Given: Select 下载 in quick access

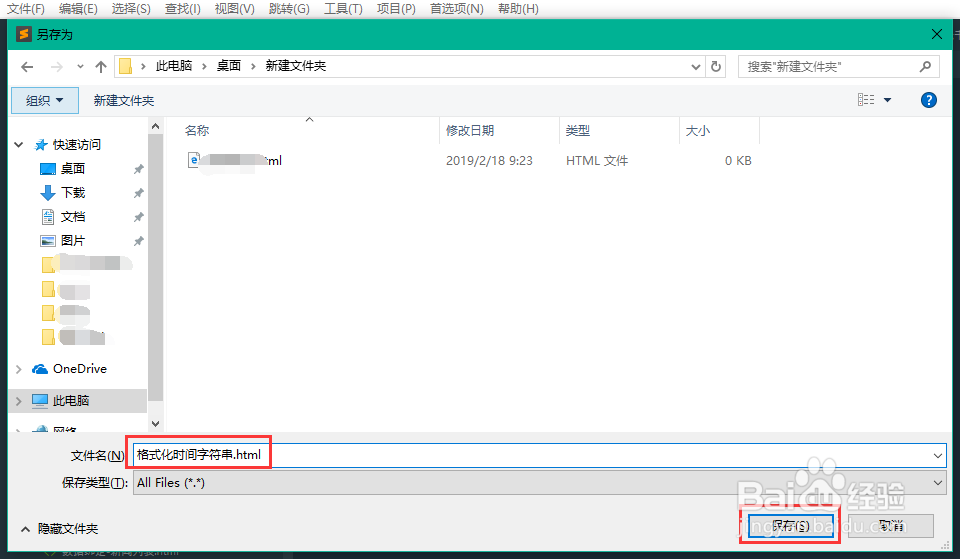Looking at the screenshot, I should pyautogui.click(x=73, y=193).
